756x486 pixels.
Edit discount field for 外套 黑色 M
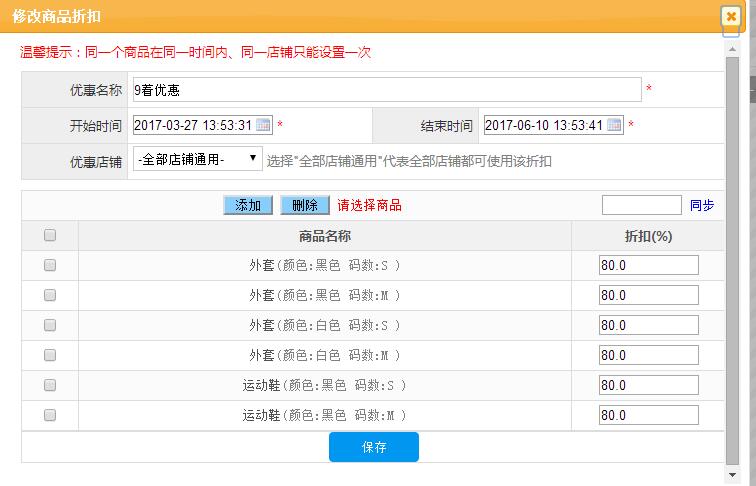pyautogui.click(x=648, y=295)
